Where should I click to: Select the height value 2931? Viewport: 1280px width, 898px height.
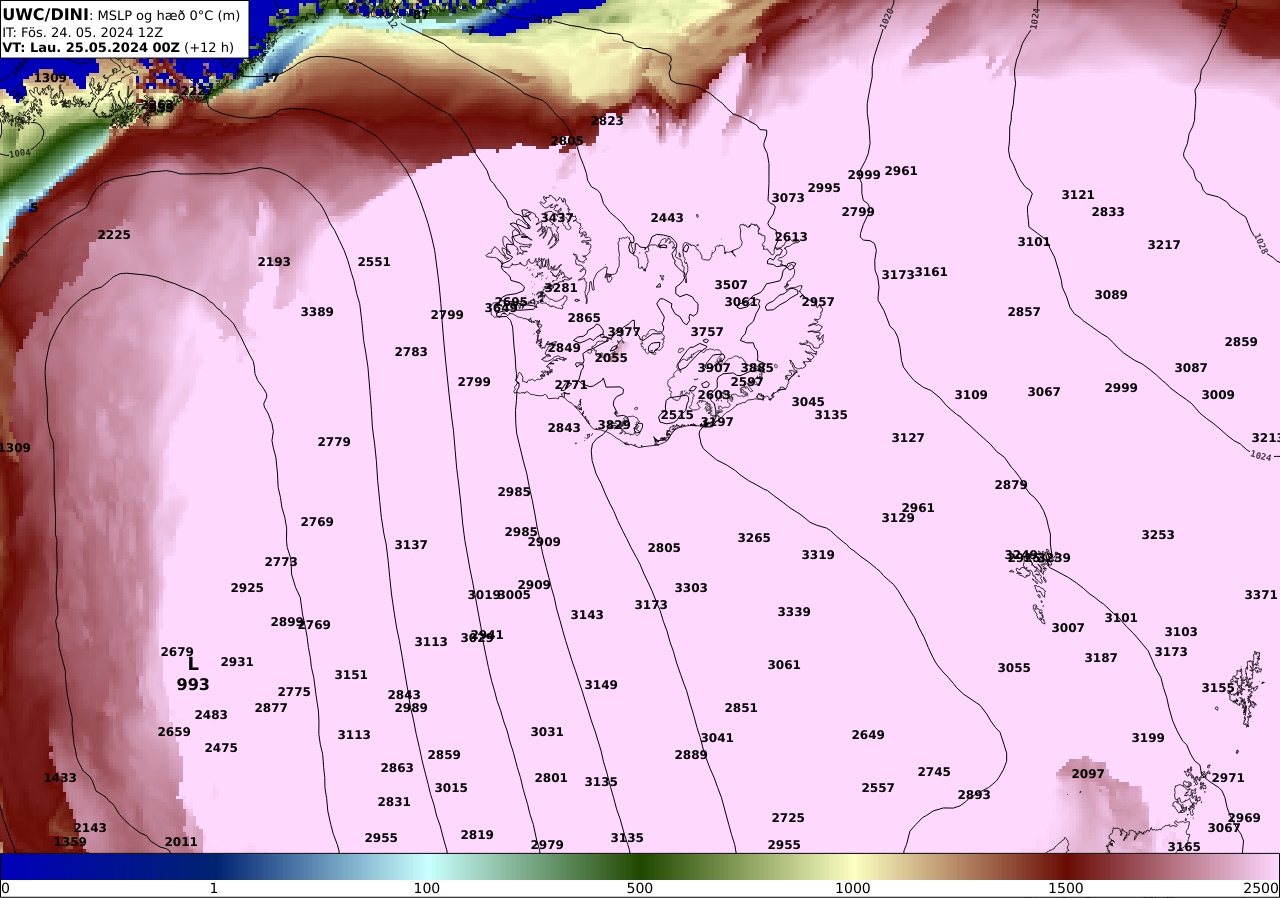click(237, 662)
